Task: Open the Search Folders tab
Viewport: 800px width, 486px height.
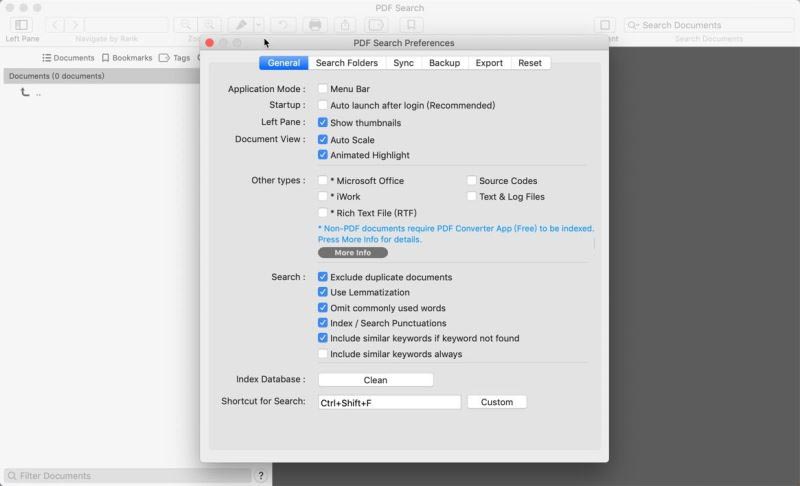Action: coord(347,63)
